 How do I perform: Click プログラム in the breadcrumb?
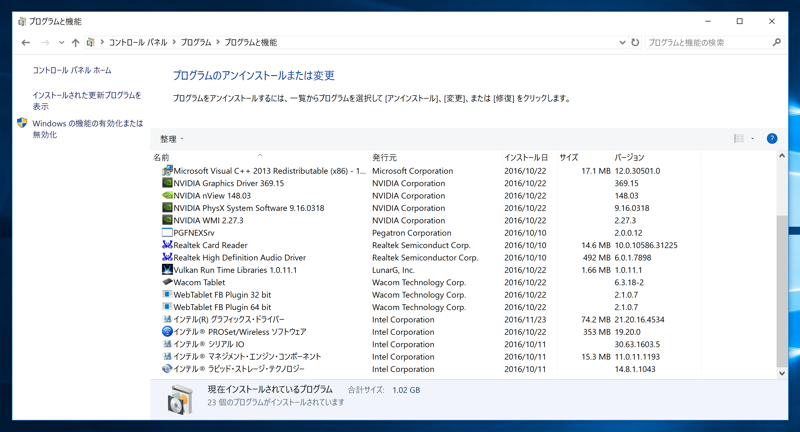coord(196,42)
